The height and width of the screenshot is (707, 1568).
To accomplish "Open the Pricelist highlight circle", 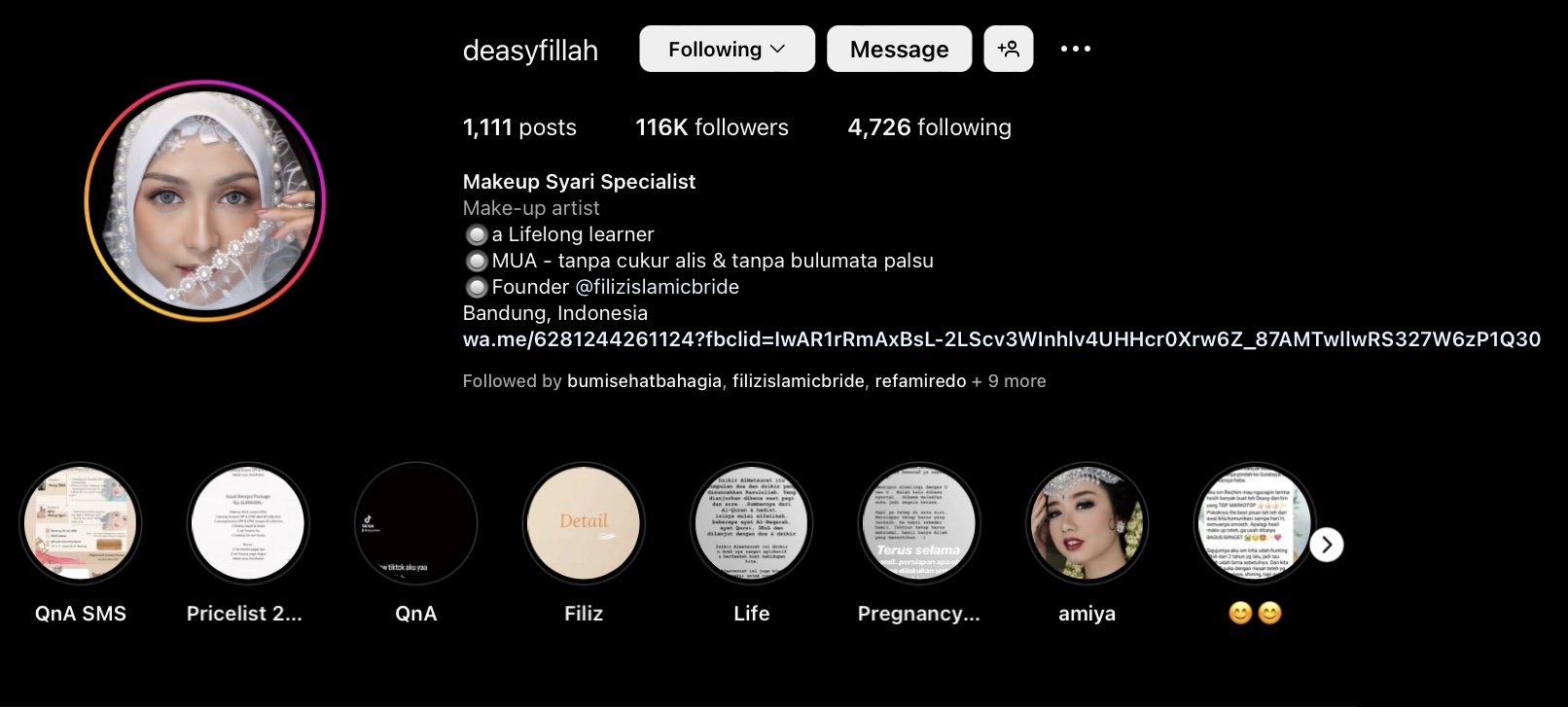I will [x=248, y=523].
